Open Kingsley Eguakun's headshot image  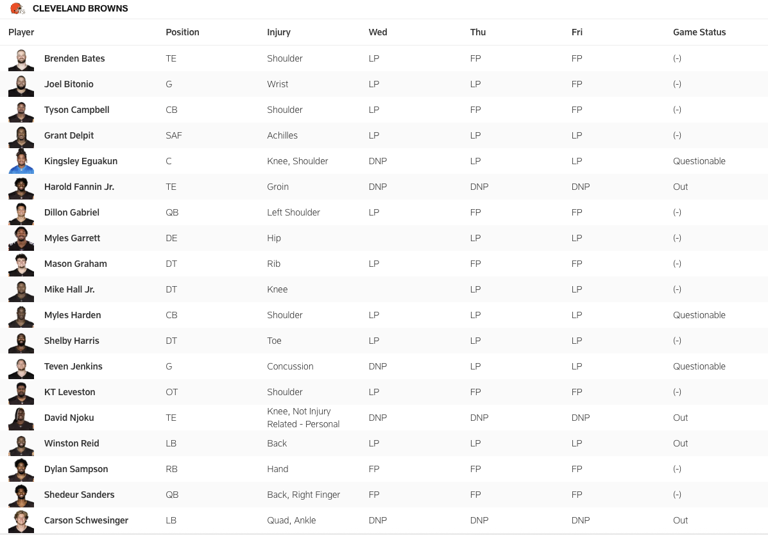point(21,162)
